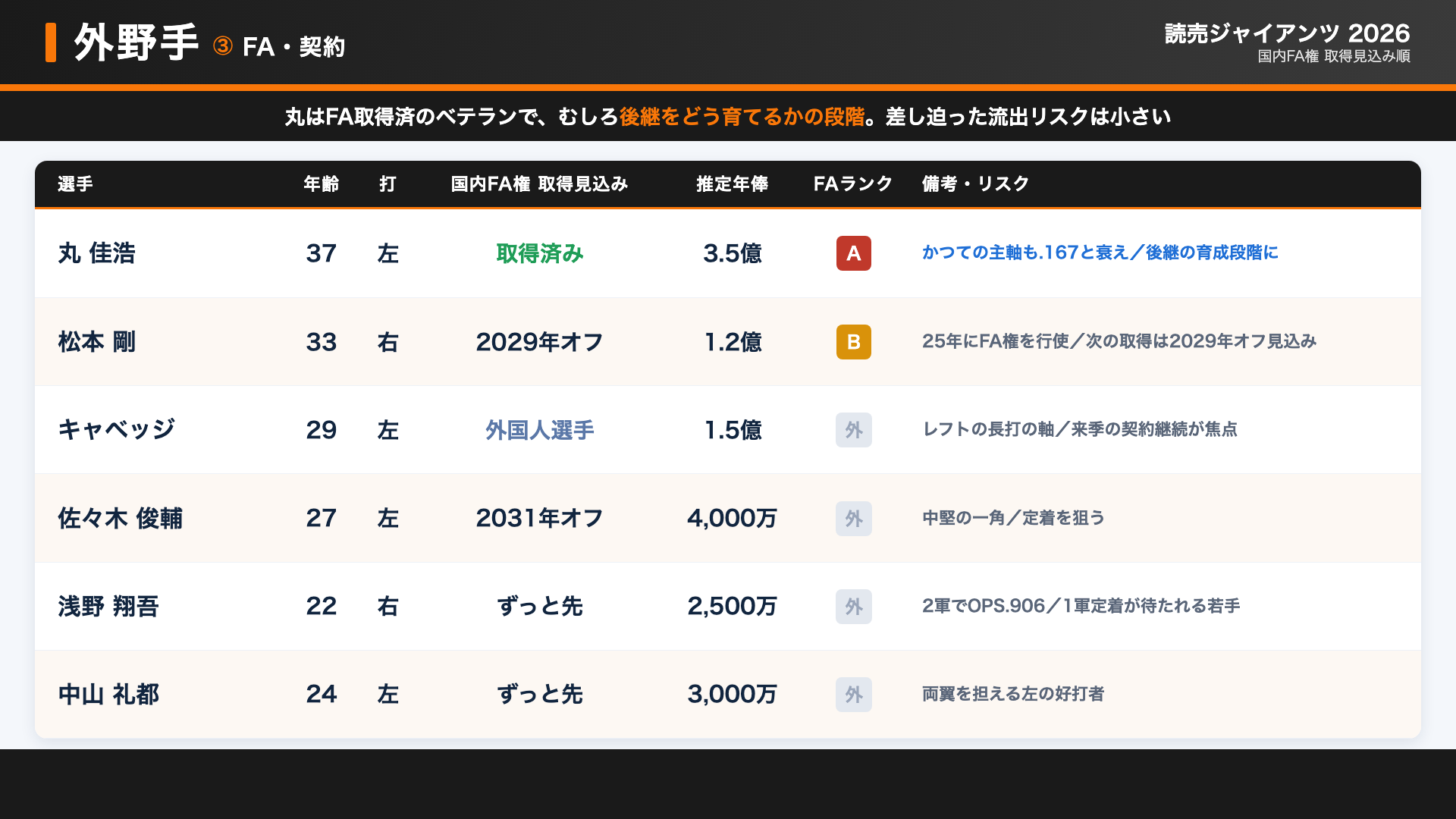Click batting side 左 in 中山 礼都 row
This screenshot has height=819, width=1456.
point(388,695)
